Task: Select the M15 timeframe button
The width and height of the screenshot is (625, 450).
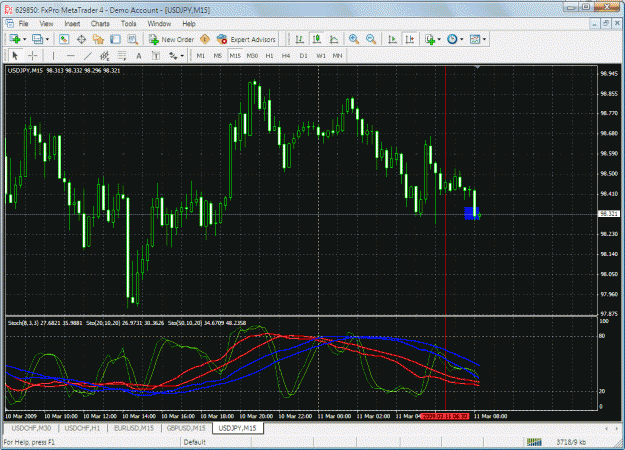Action: [235, 56]
